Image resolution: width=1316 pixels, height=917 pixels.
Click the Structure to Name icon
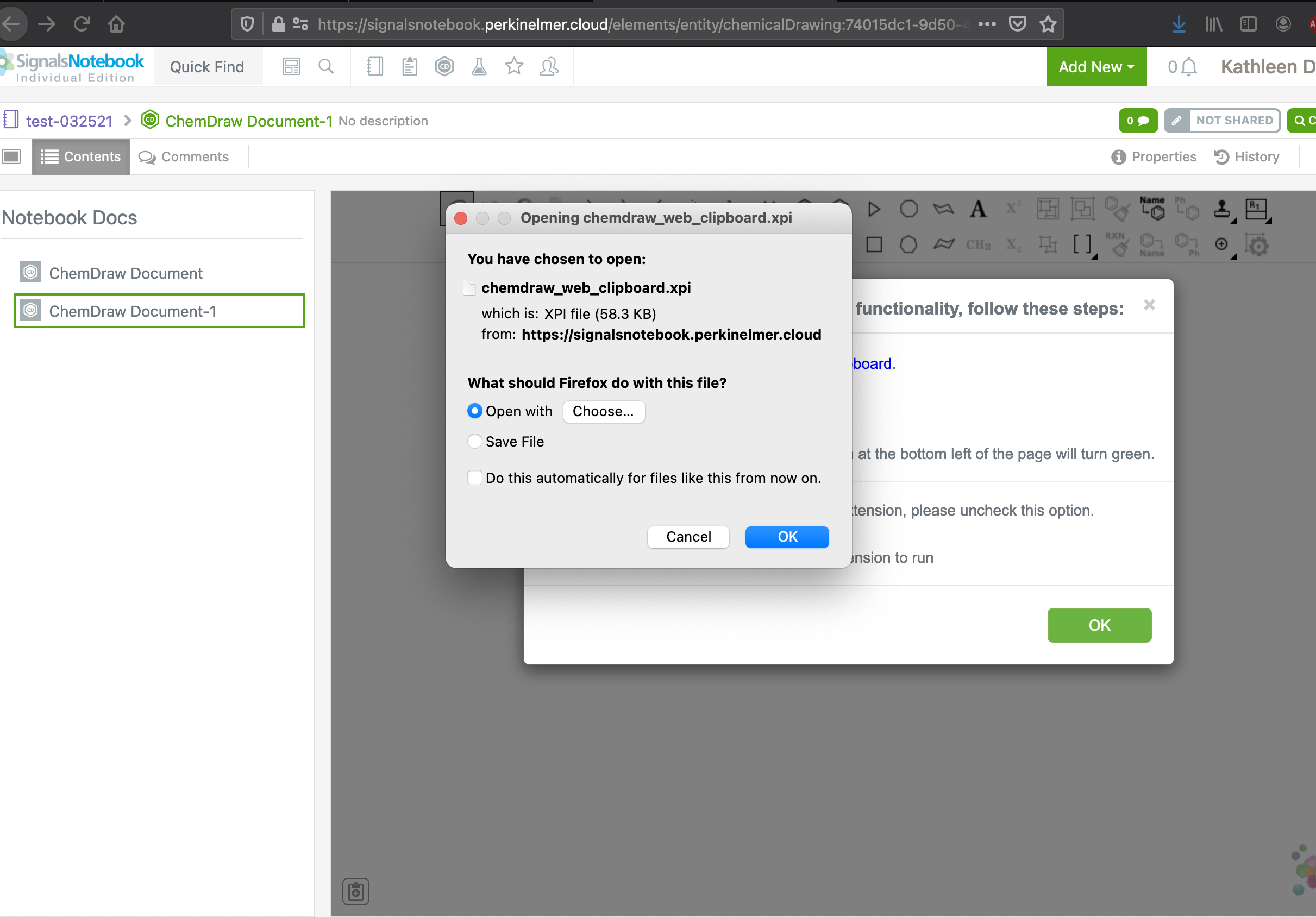[x=1152, y=244]
